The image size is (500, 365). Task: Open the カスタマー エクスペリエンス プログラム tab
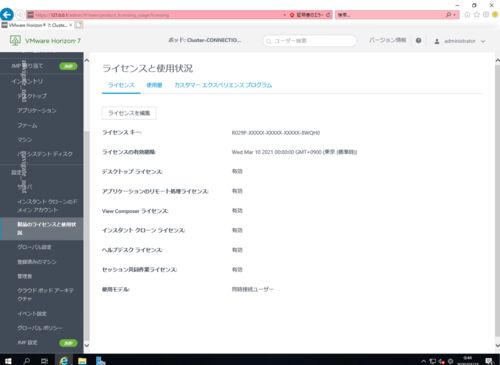click(x=223, y=85)
